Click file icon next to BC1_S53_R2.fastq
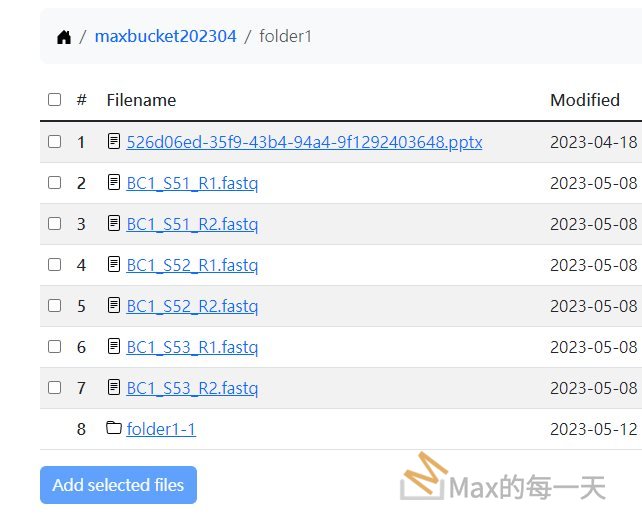 point(114,387)
